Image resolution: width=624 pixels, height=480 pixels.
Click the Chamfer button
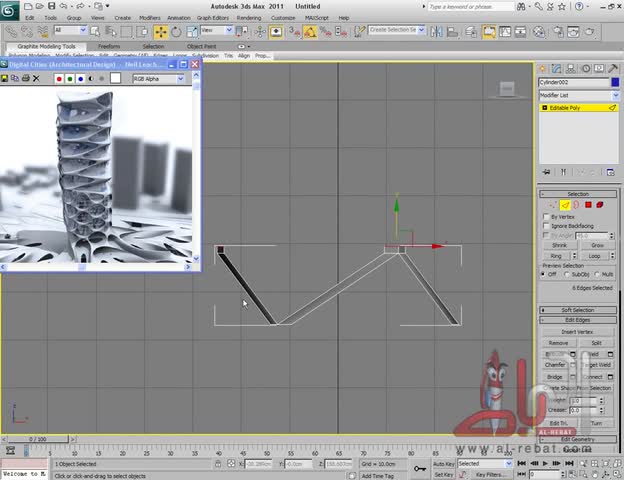[x=555, y=365]
